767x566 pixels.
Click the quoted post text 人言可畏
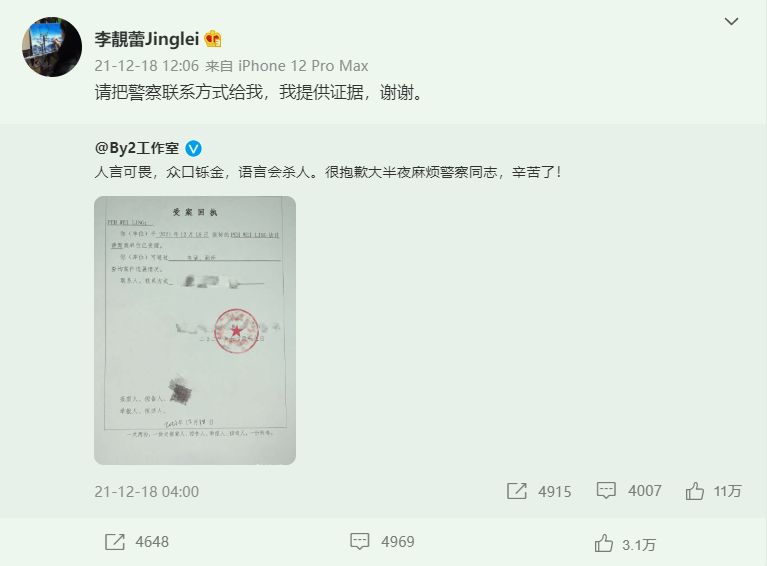123,172
